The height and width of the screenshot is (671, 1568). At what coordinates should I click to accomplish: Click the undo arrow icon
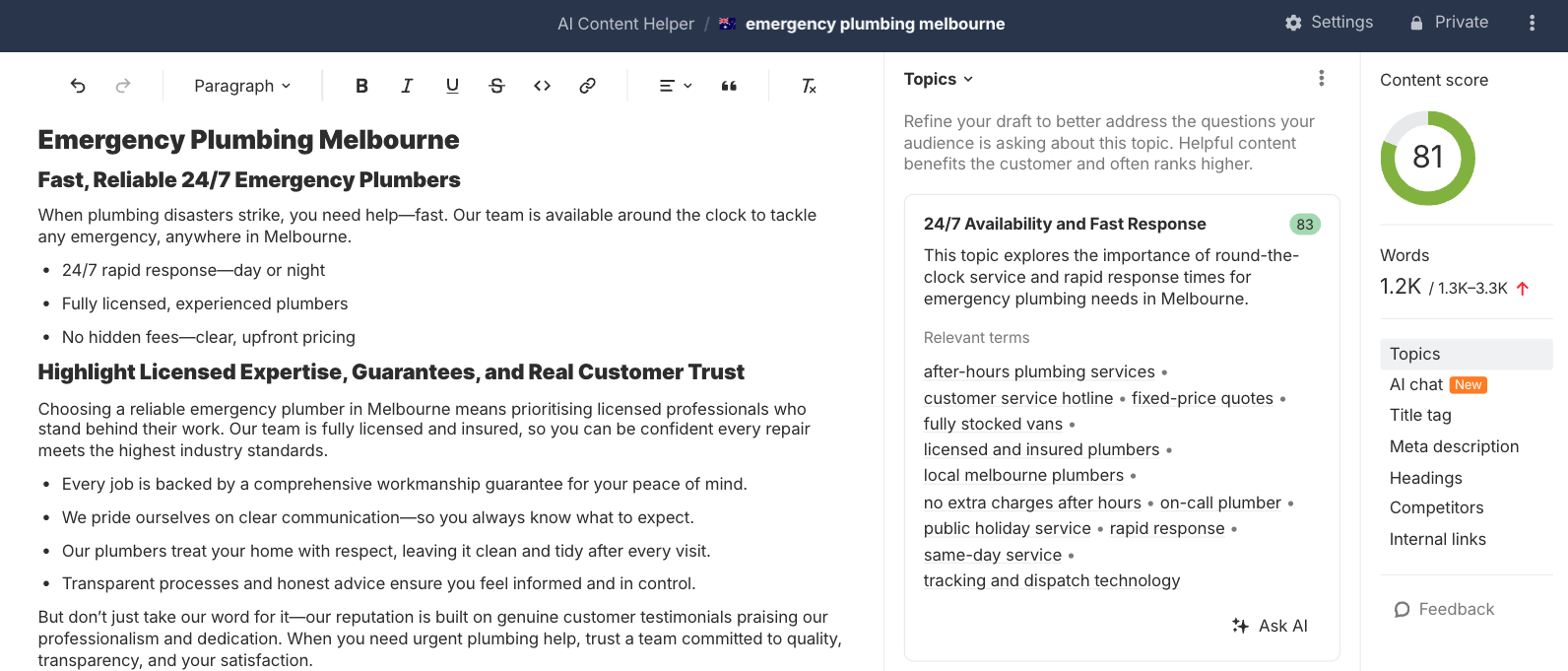pos(78,86)
